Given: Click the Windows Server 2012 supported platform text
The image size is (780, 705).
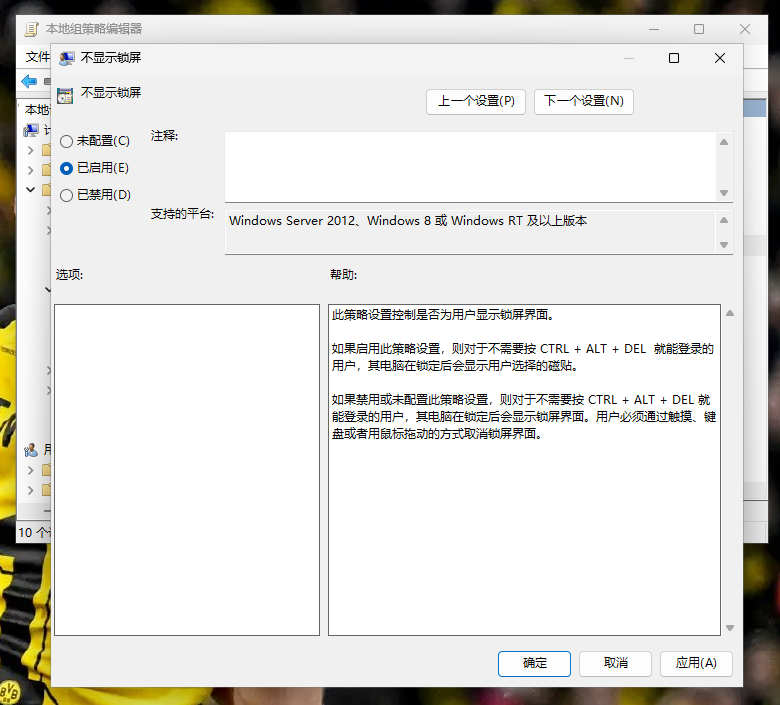Looking at the screenshot, I should pos(408,221).
